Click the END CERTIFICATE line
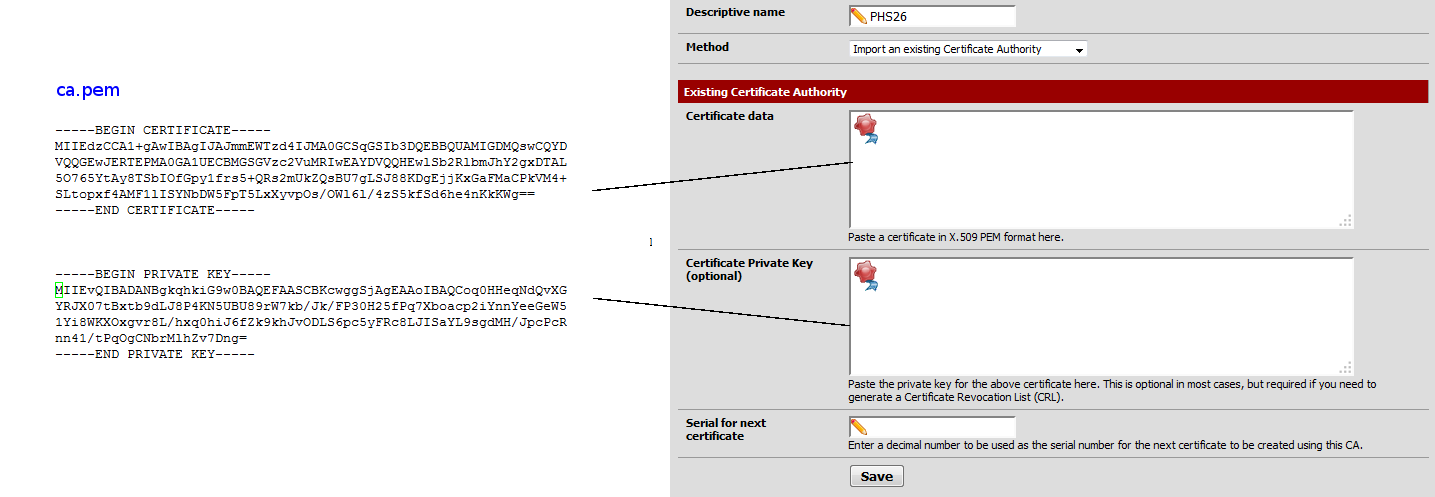The image size is (1435, 497). 155,210
